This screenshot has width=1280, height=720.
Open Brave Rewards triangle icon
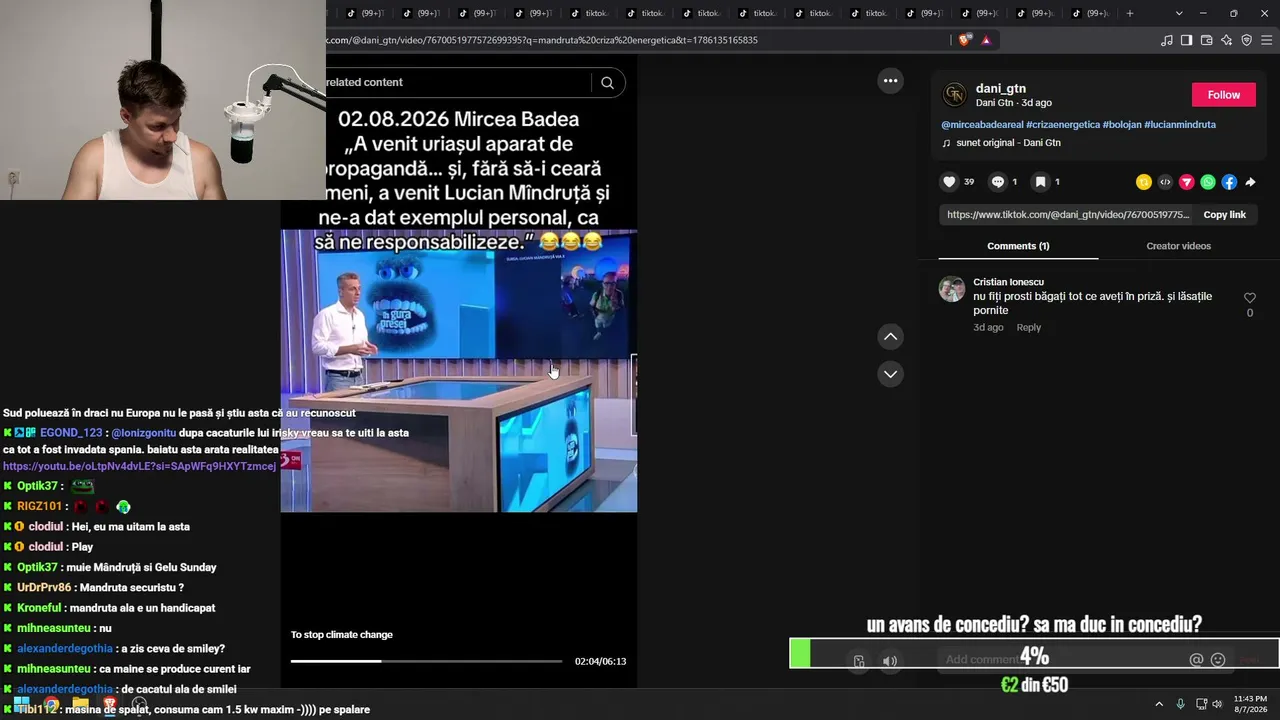[x=986, y=40]
